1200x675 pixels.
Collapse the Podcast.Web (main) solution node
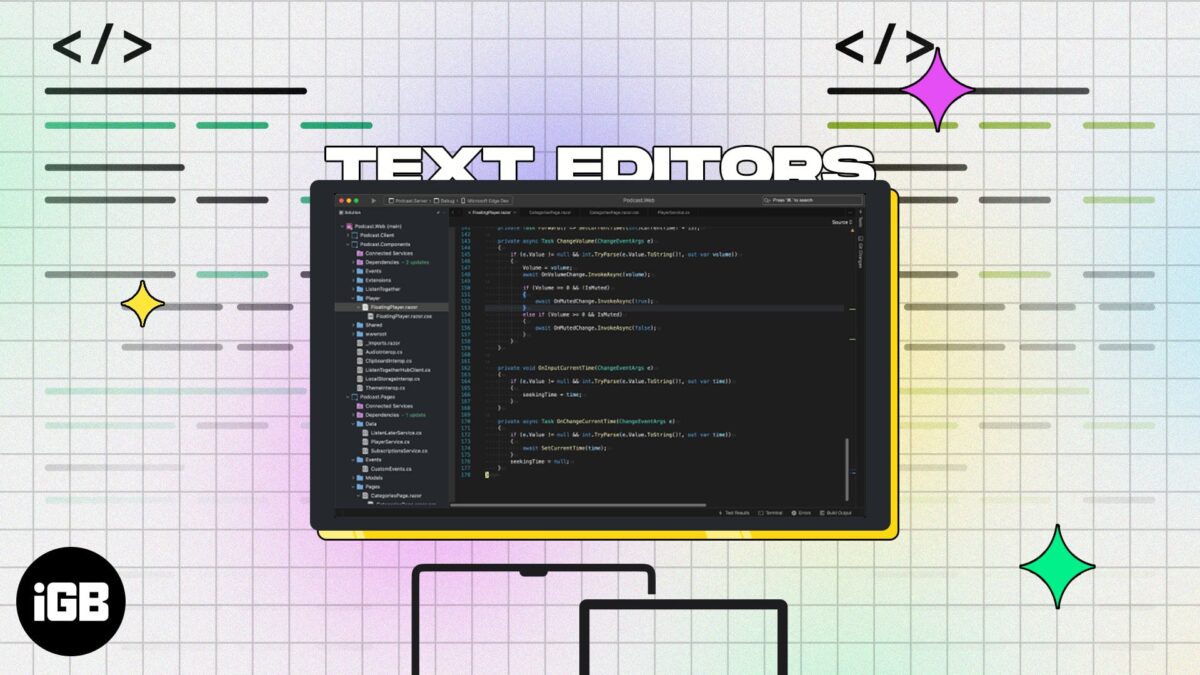tap(341, 226)
